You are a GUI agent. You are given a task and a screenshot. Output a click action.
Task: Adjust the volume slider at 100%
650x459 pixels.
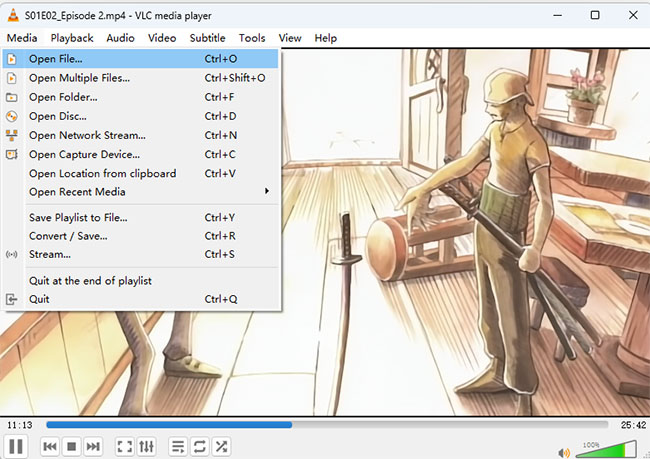pyautogui.click(x=606, y=449)
